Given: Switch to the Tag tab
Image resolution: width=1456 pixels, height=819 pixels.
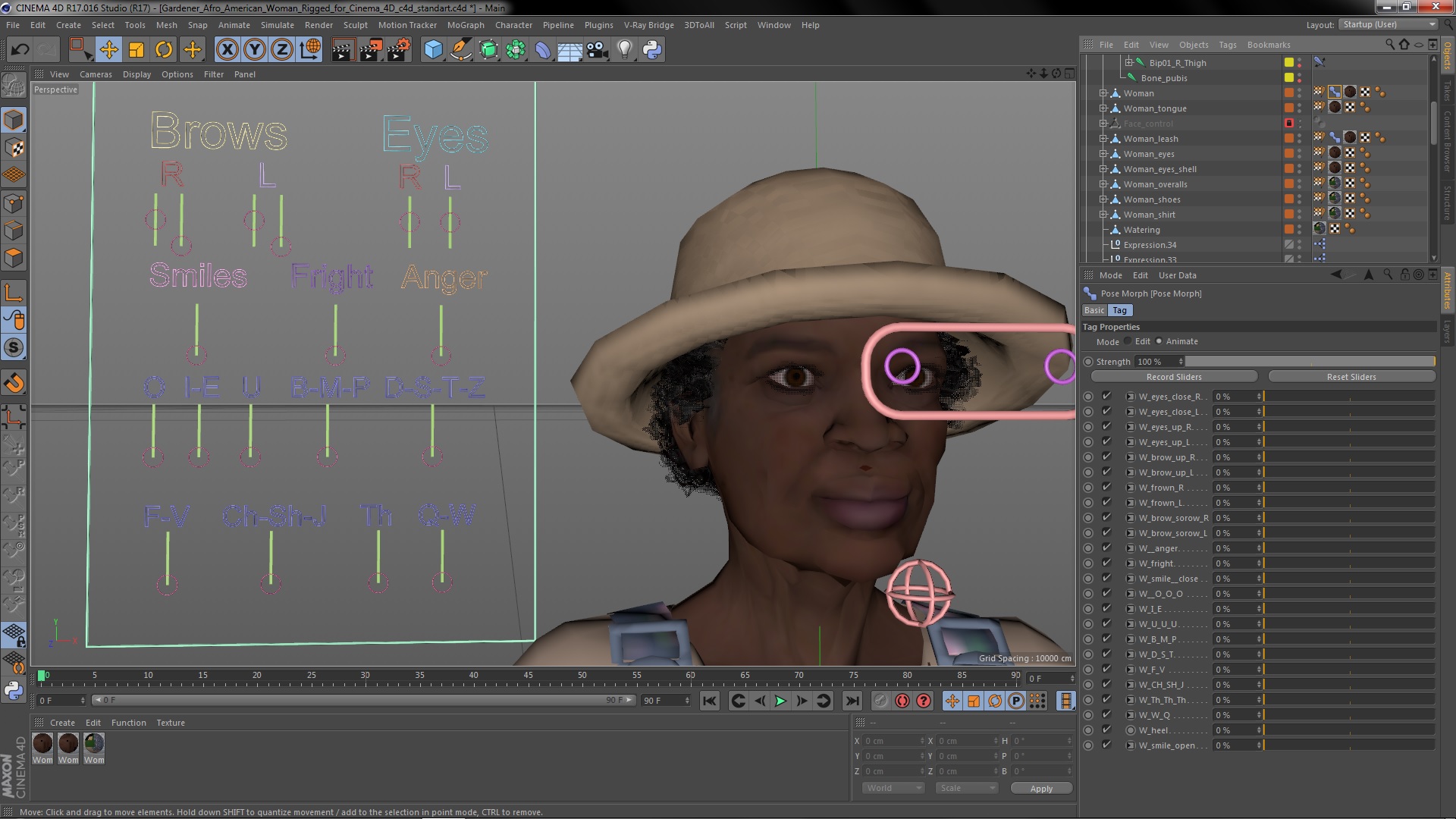Looking at the screenshot, I should pyautogui.click(x=1120, y=310).
